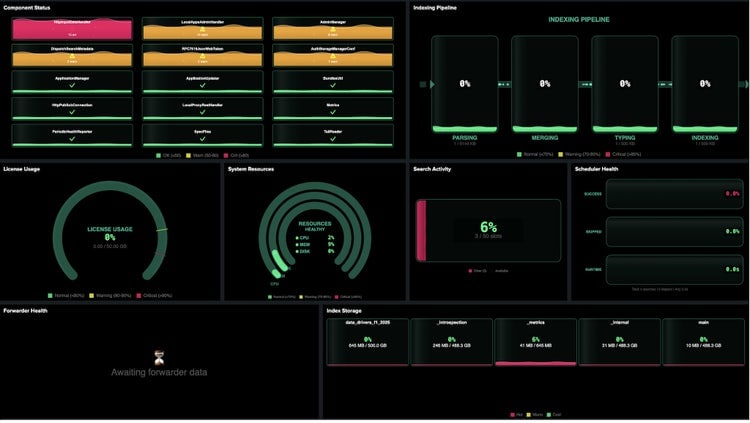Viewport: 750px width, 423px height.
Task: Click the warning icon in LocalAppsAdminHandler card
Action: [202, 29]
